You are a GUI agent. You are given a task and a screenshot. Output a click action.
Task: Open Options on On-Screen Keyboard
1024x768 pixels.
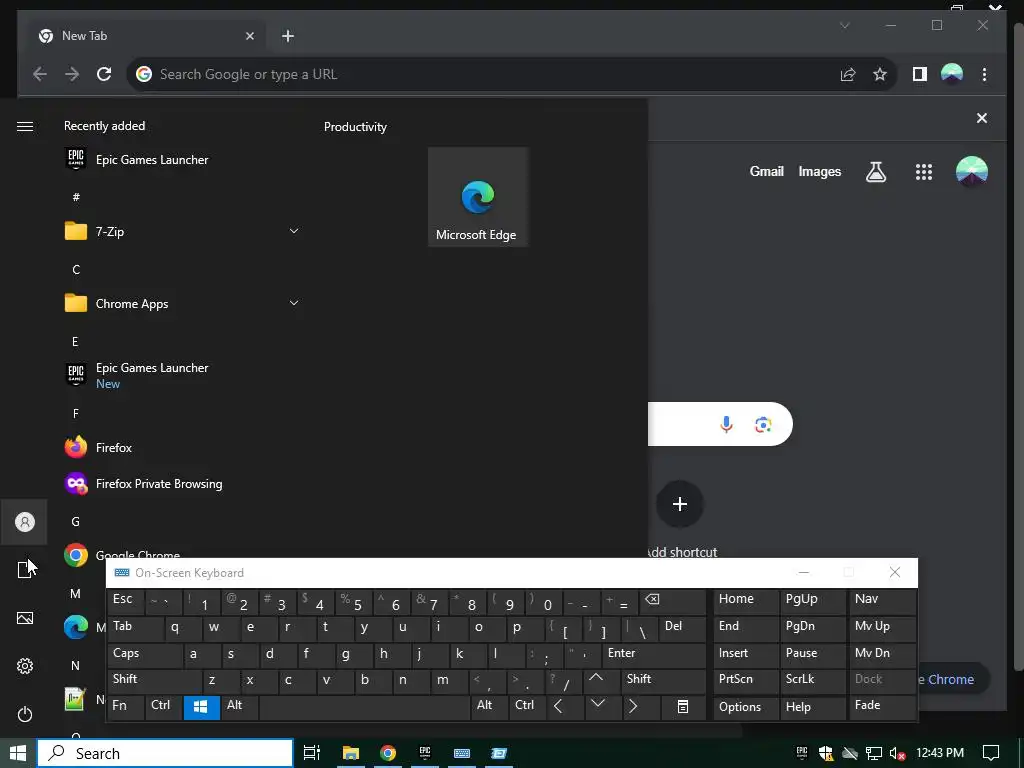(x=746, y=709)
